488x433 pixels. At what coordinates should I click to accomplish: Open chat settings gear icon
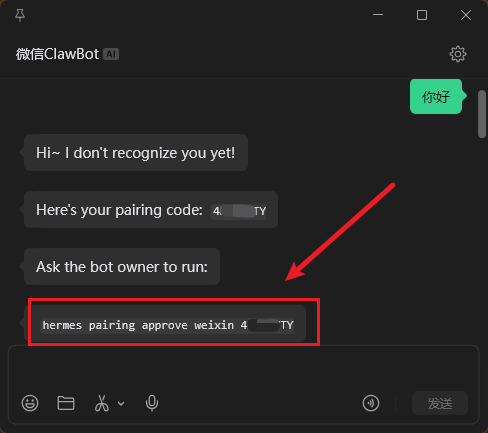[x=458, y=54]
